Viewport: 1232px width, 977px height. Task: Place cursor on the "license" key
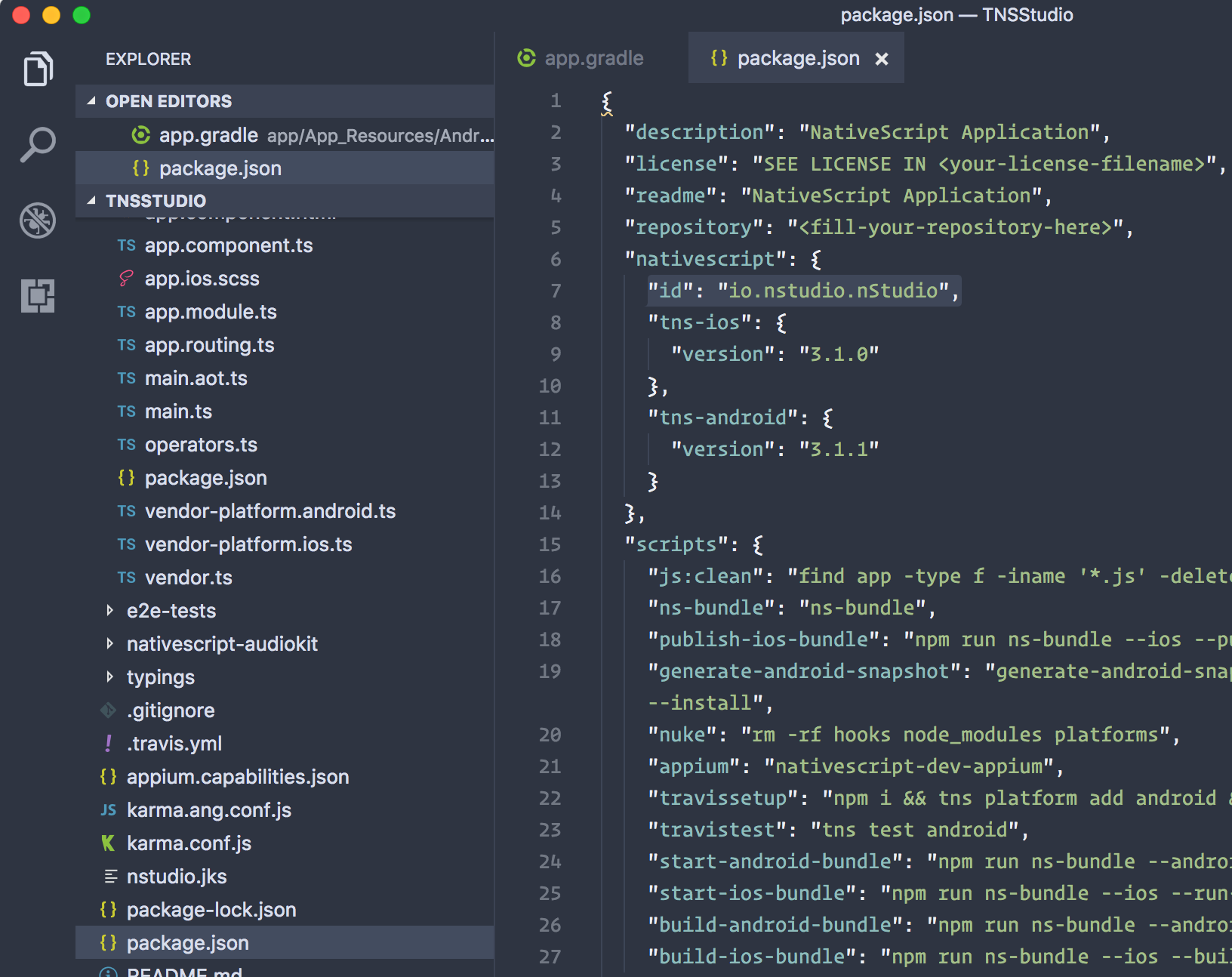coord(676,164)
